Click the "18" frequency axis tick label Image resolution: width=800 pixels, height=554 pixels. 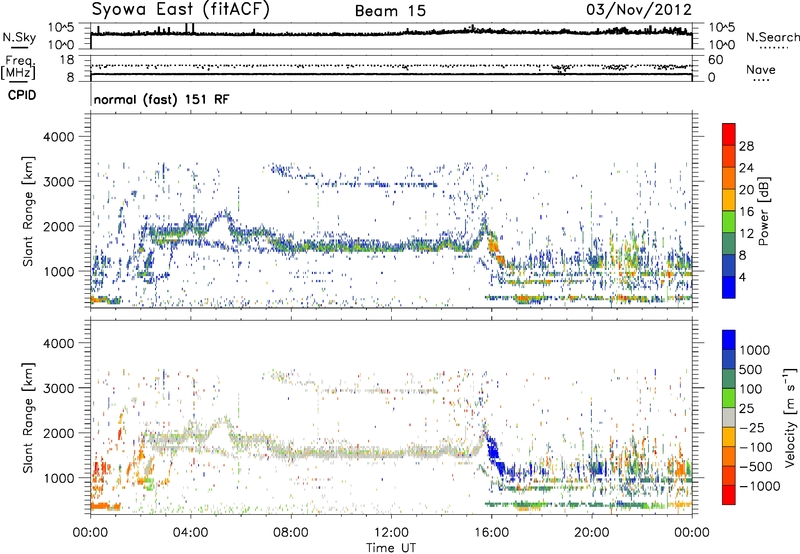[x=67, y=60]
